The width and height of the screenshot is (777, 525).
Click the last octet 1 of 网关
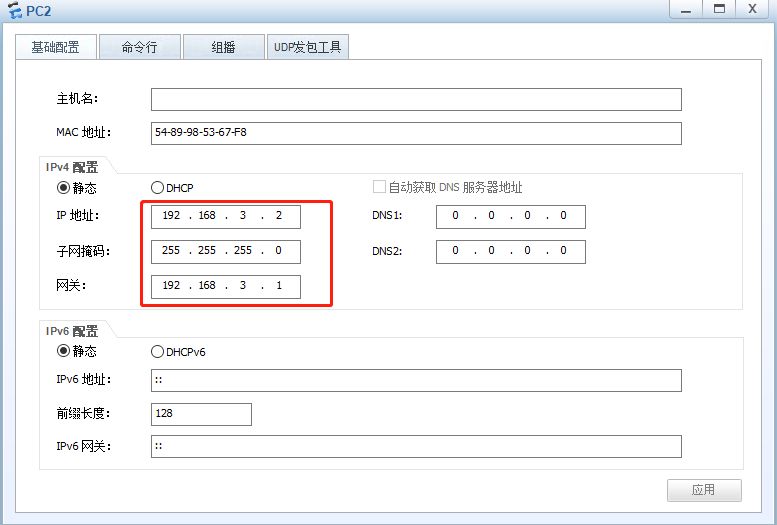(279, 286)
